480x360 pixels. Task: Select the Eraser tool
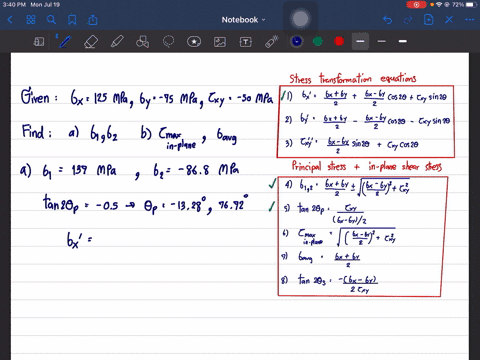pos(91,42)
